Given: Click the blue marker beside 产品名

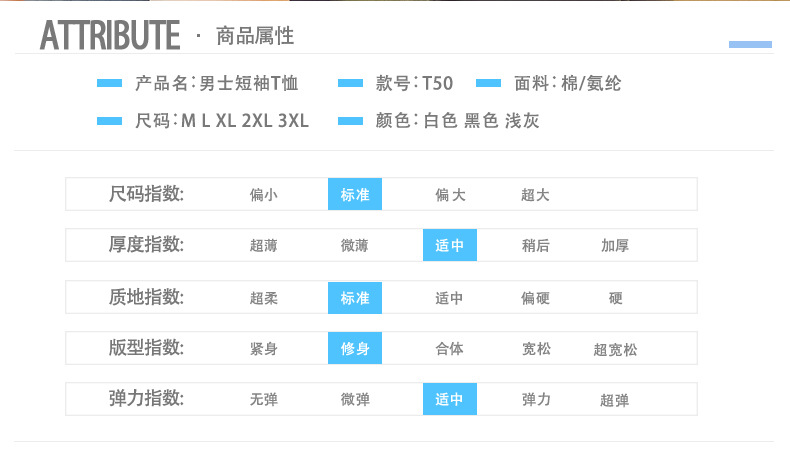Looking at the screenshot, I should (109, 84).
